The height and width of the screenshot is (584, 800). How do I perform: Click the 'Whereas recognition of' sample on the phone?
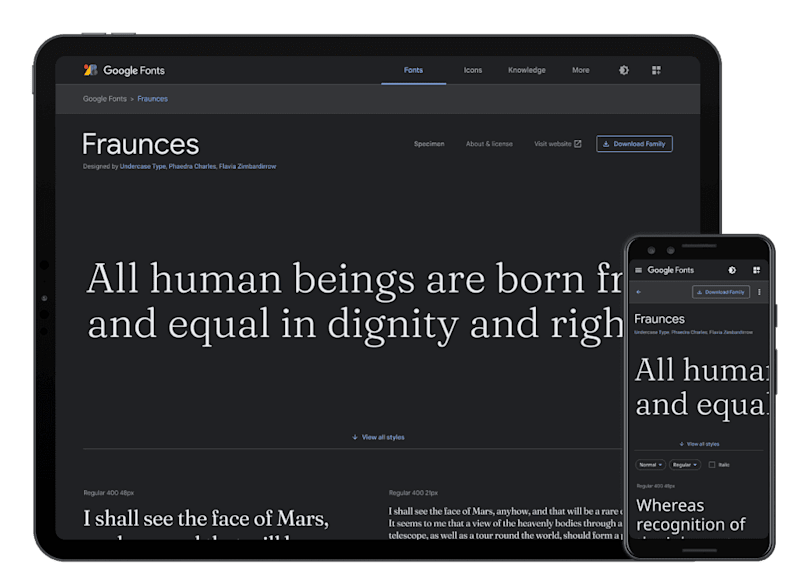[x=690, y=515]
